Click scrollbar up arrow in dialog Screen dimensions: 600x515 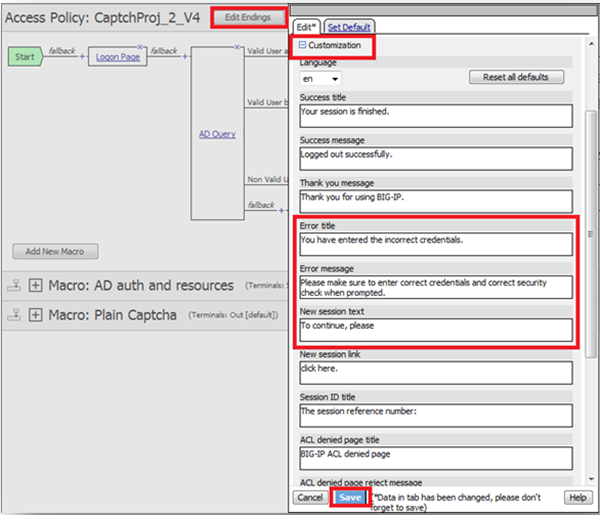click(x=591, y=44)
